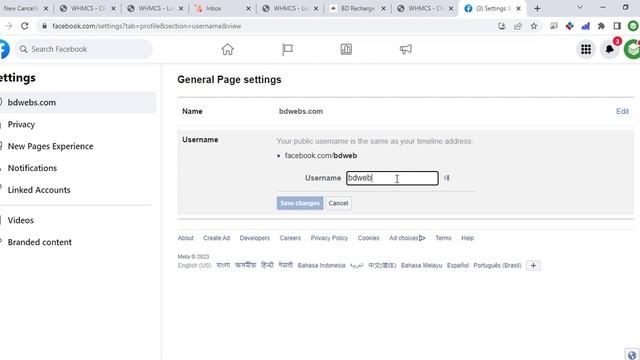Open the Careers footer link
This screenshot has width=640, height=360.
(x=290, y=238)
